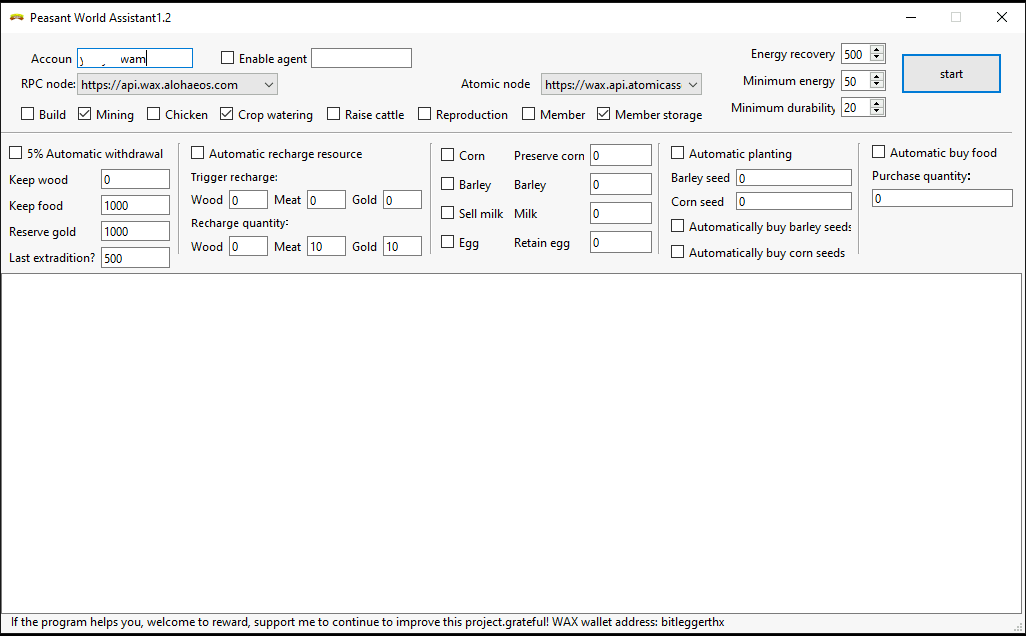Increase Minimum energy with up arrow

pyautogui.click(x=877, y=77)
